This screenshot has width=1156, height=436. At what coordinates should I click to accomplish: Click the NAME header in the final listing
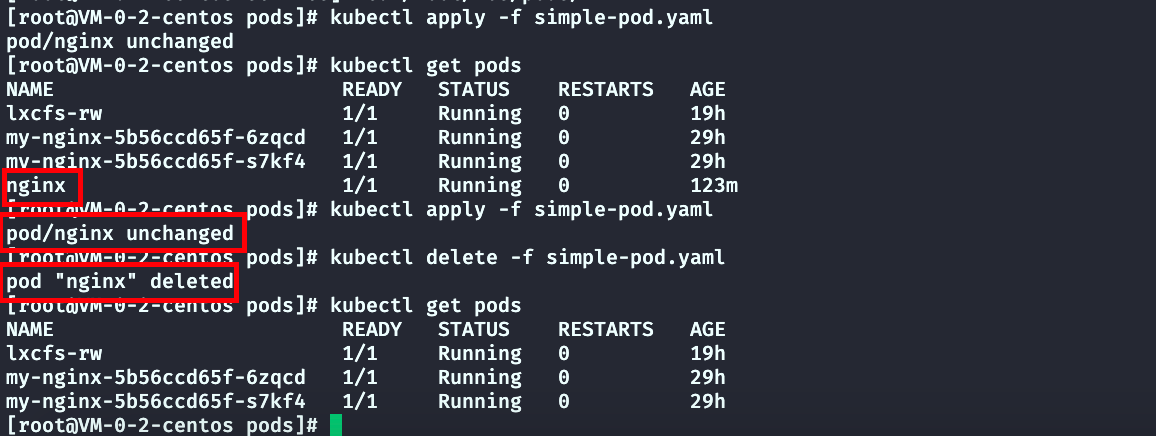pyautogui.click(x=30, y=329)
